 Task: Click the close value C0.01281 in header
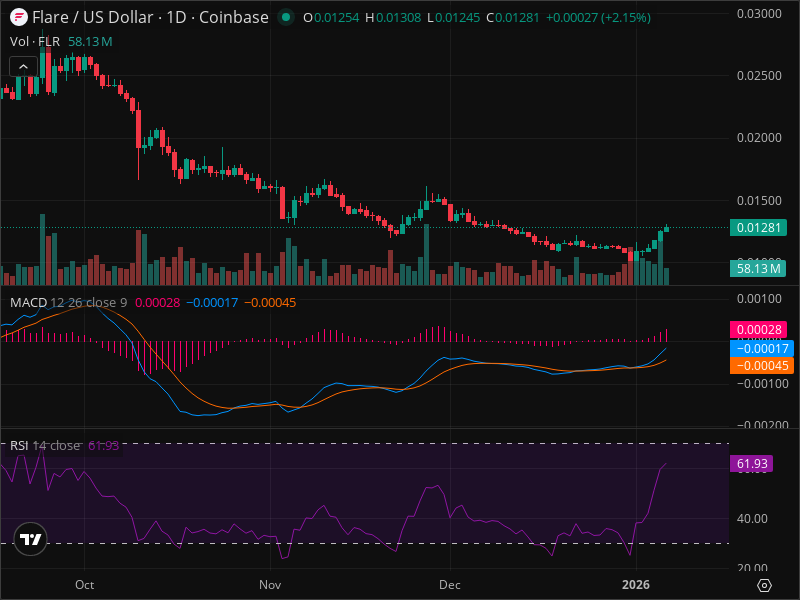click(x=513, y=18)
